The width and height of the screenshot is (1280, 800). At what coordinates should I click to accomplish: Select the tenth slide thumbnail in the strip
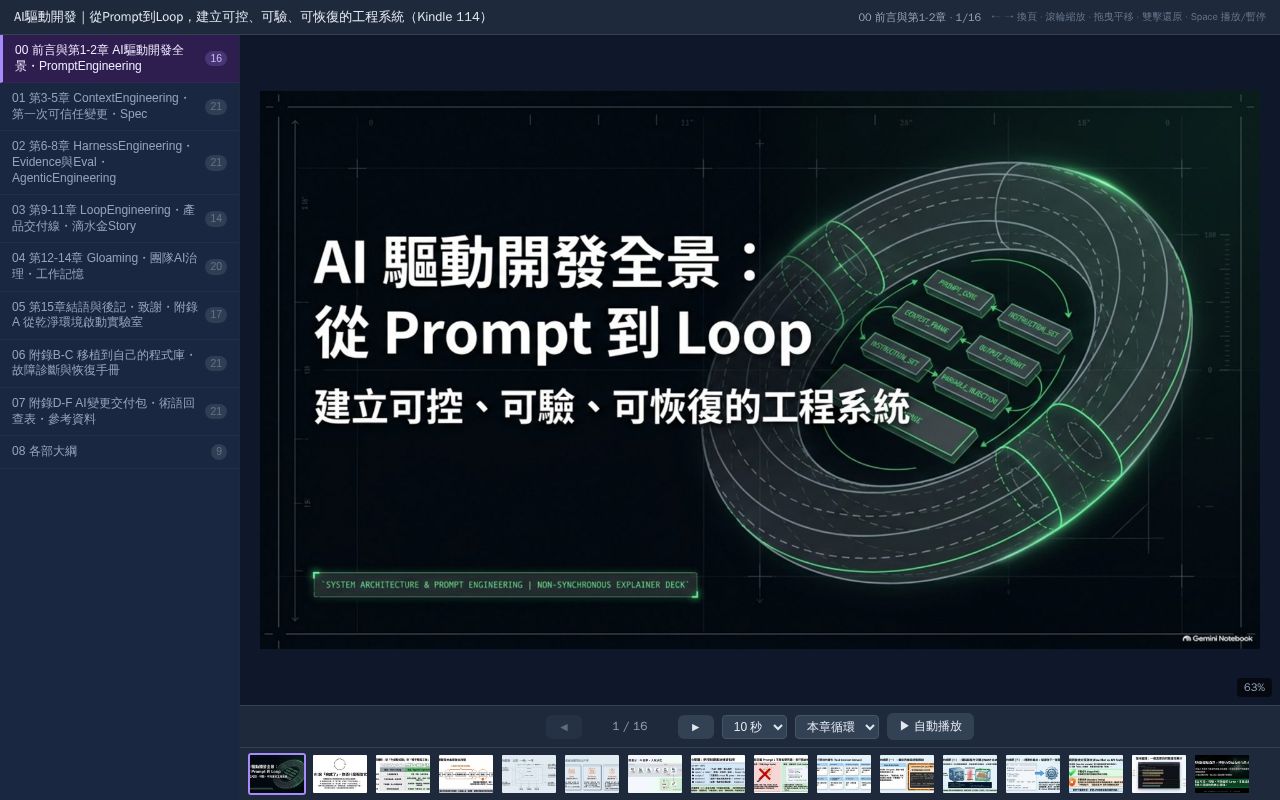tap(844, 774)
